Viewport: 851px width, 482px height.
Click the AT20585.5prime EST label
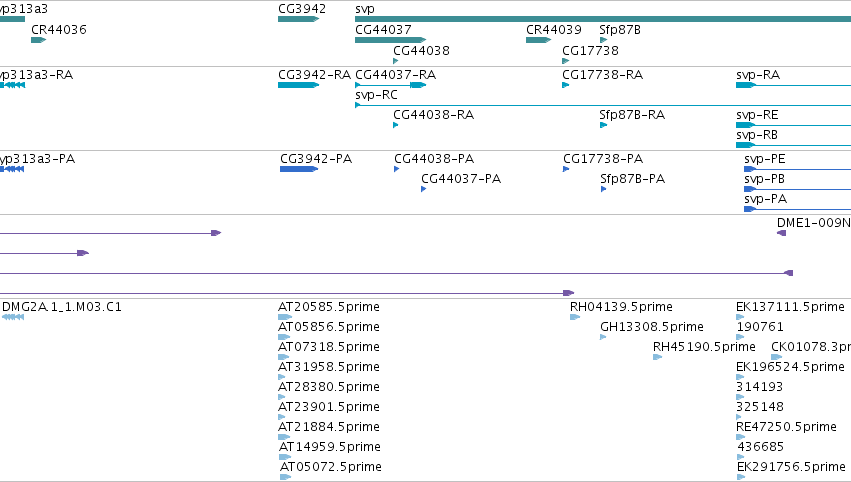(328, 307)
